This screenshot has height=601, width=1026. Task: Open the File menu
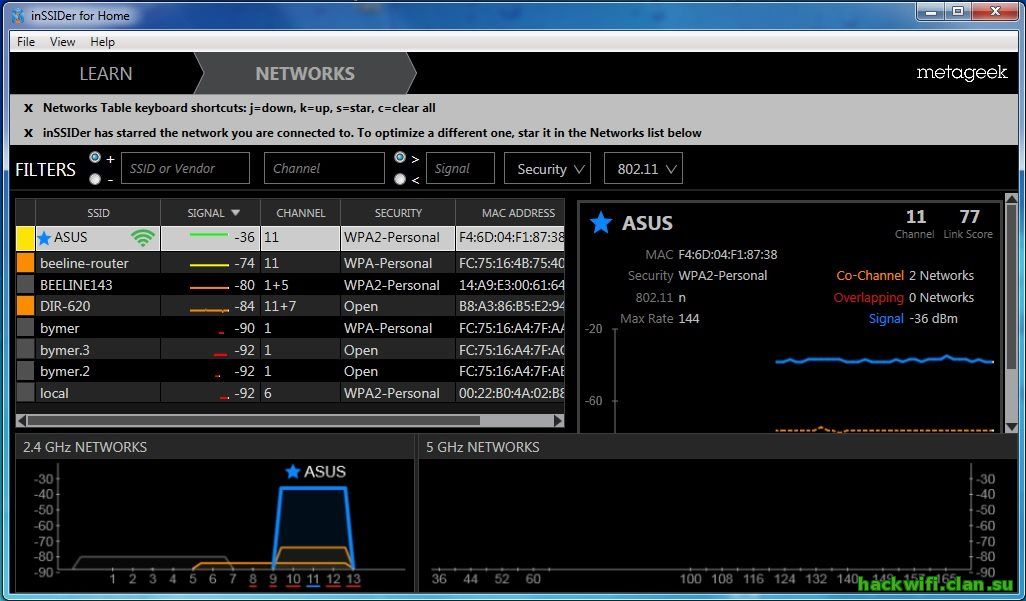(x=26, y=42)
